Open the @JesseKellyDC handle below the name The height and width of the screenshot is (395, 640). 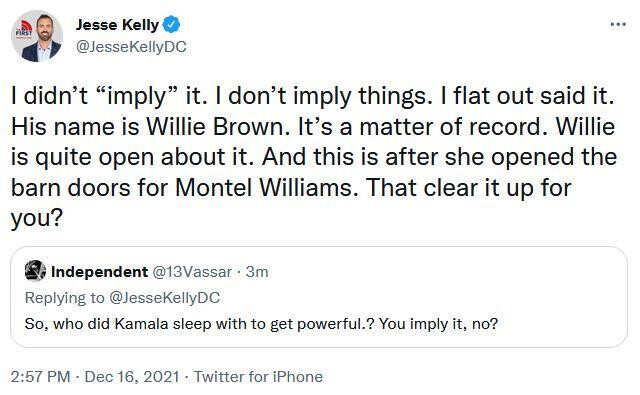tap(131, 47)
